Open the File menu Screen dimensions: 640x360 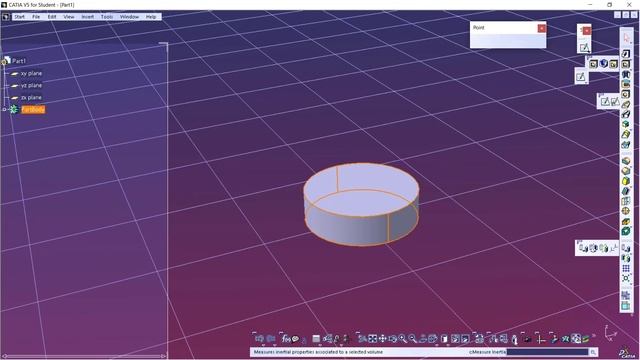pos(36,17)
